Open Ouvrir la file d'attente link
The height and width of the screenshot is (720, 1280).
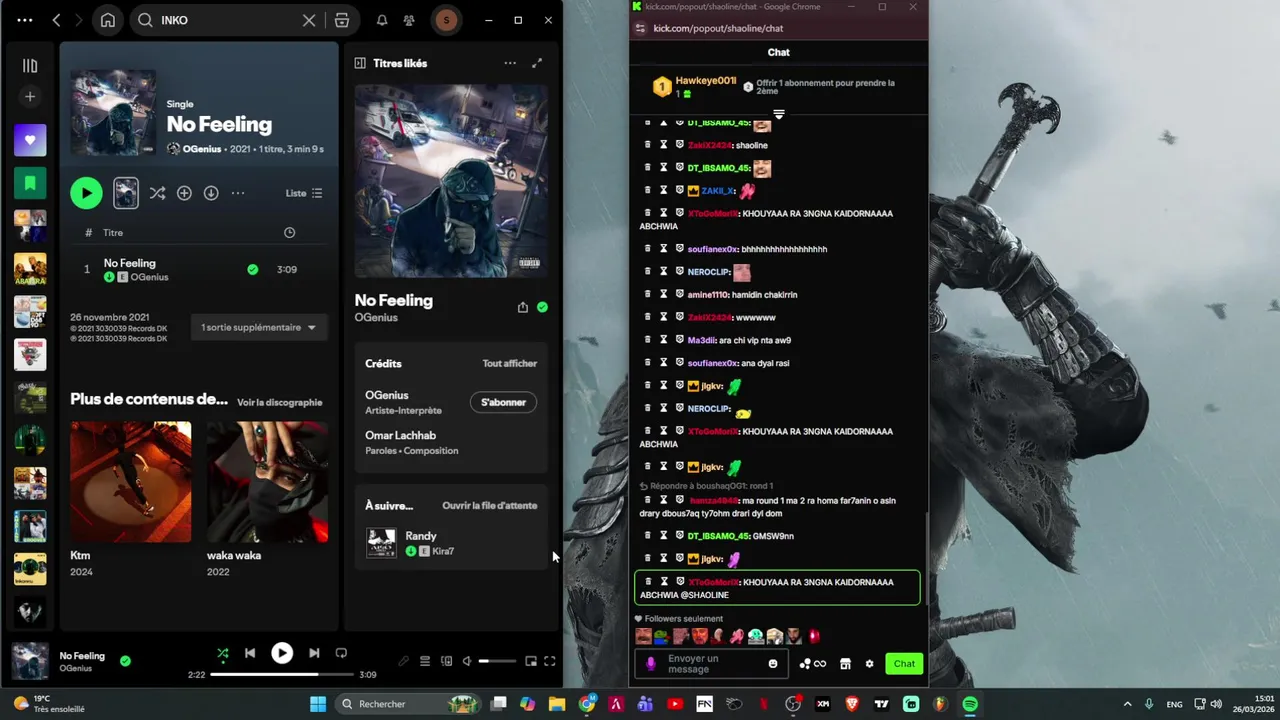coord(490,505)
